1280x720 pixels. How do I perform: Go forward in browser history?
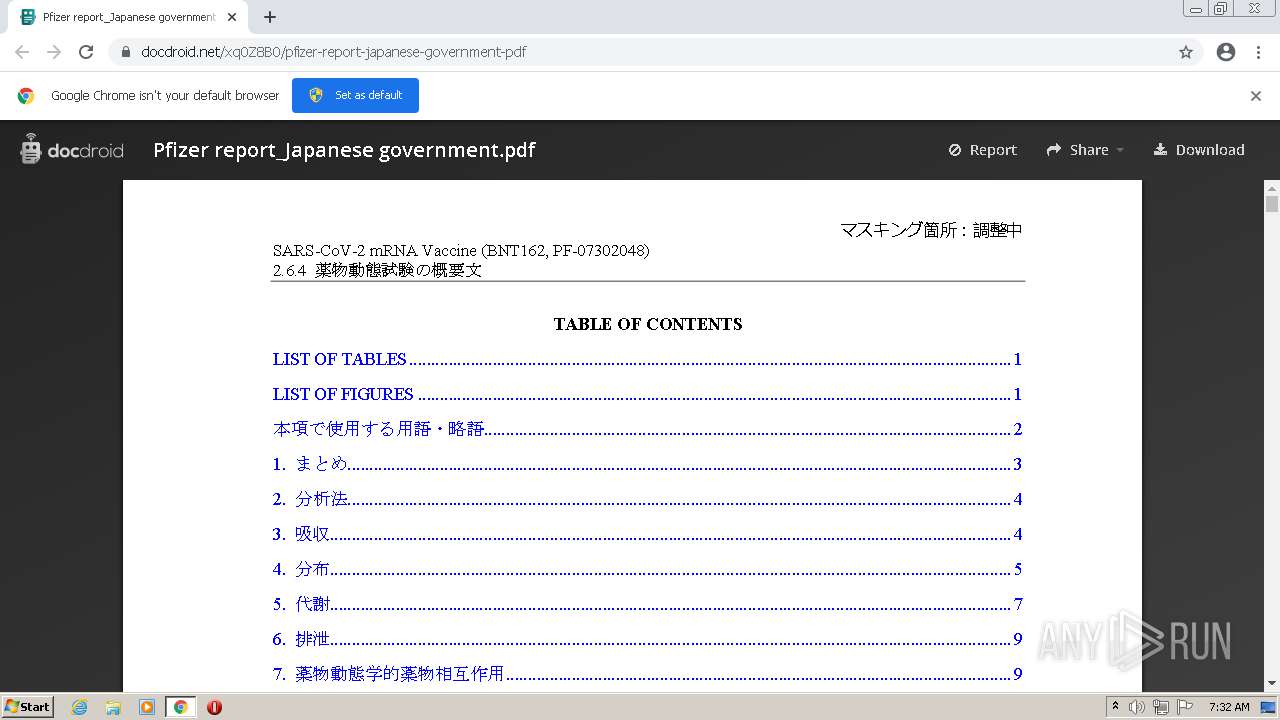tap(54, 52)
